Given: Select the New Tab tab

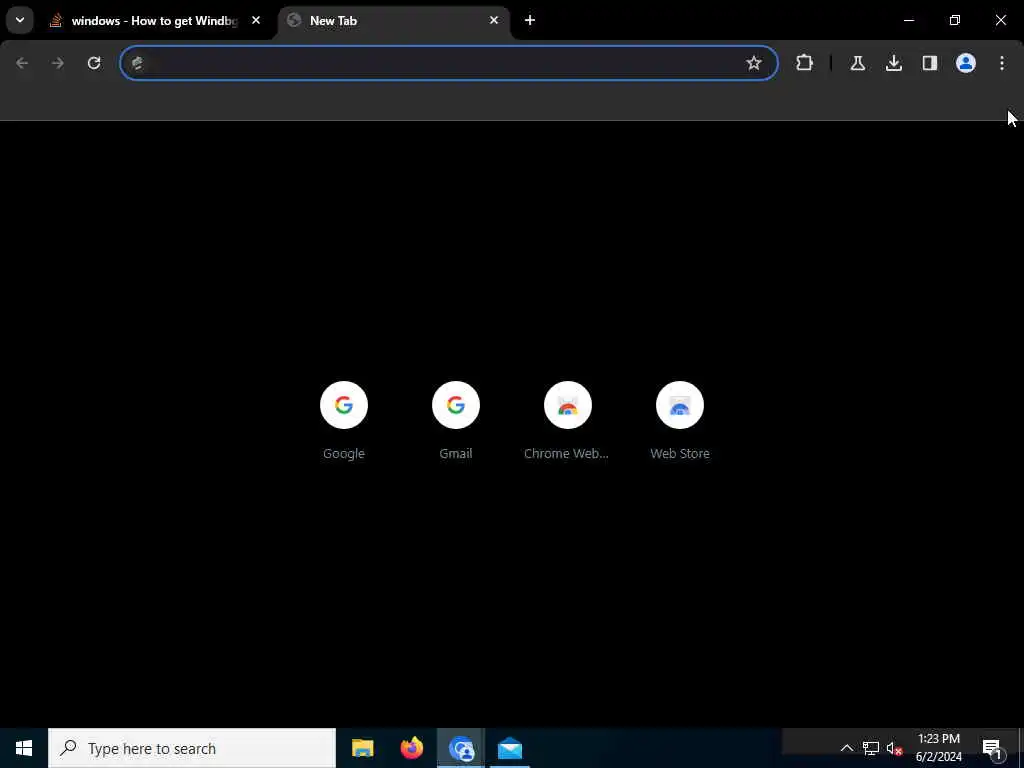Looking at the screenshot, I should pos(394,21).
